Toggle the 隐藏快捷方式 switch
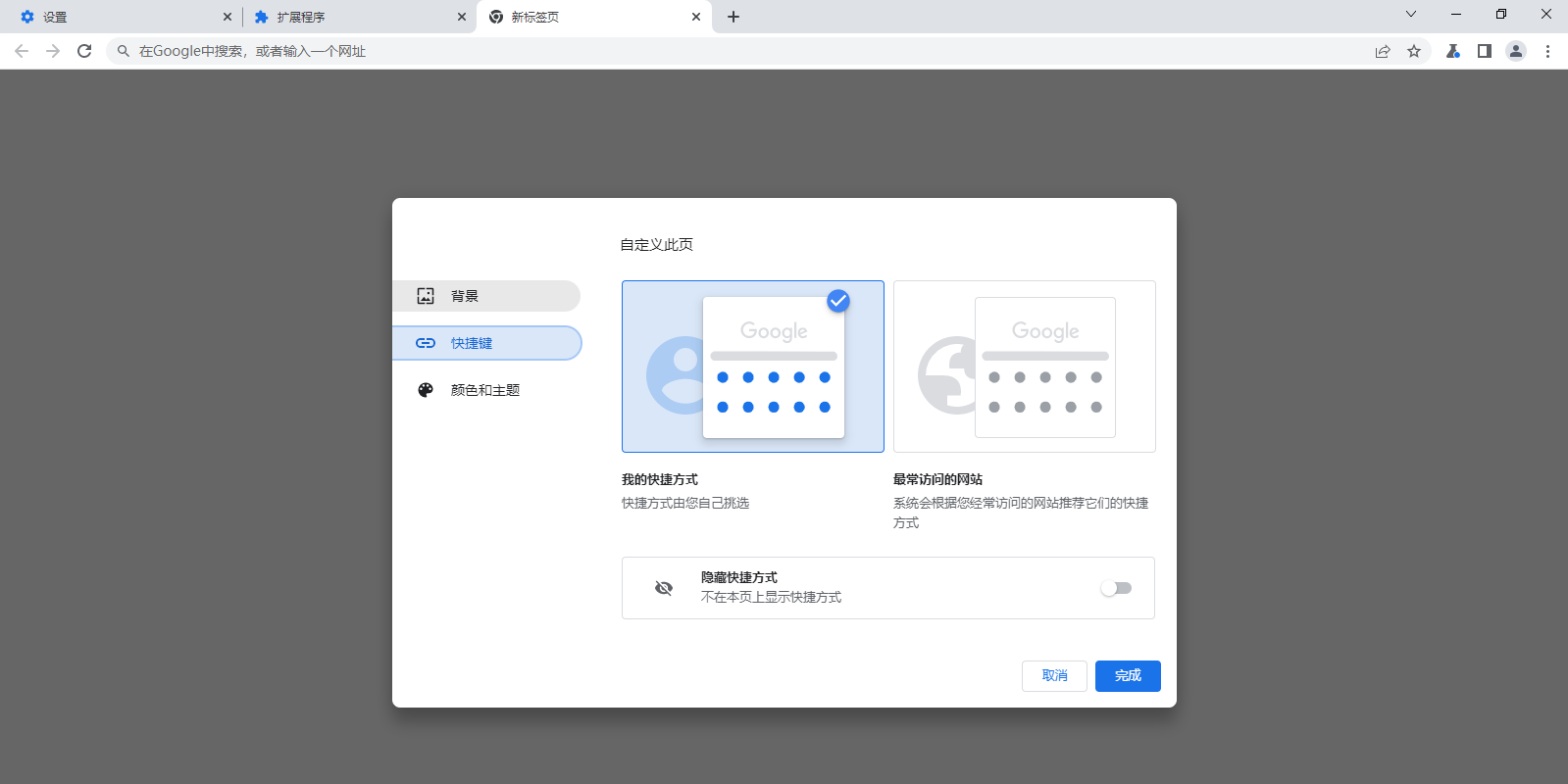The width and height of the screenshot is (1568, 784). (x=1116, y=588)
